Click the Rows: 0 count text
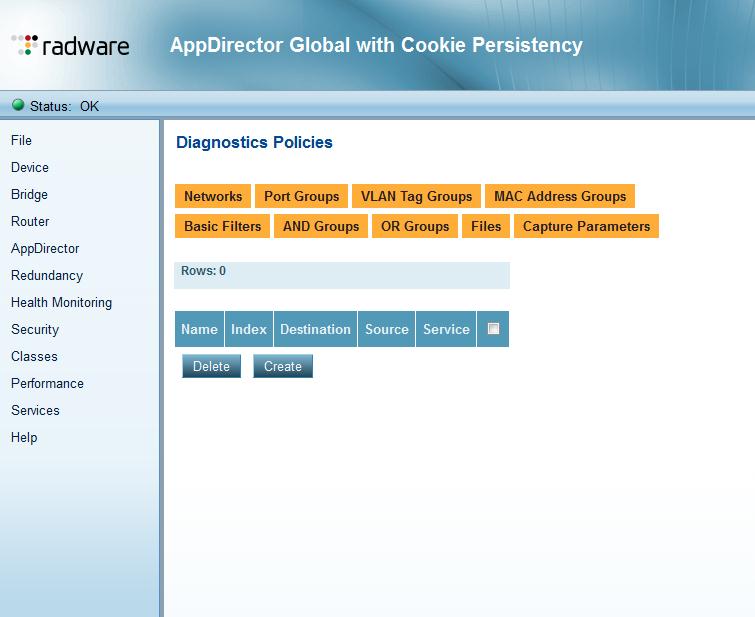This screenshot has width=755, height=617. (203, 271)
